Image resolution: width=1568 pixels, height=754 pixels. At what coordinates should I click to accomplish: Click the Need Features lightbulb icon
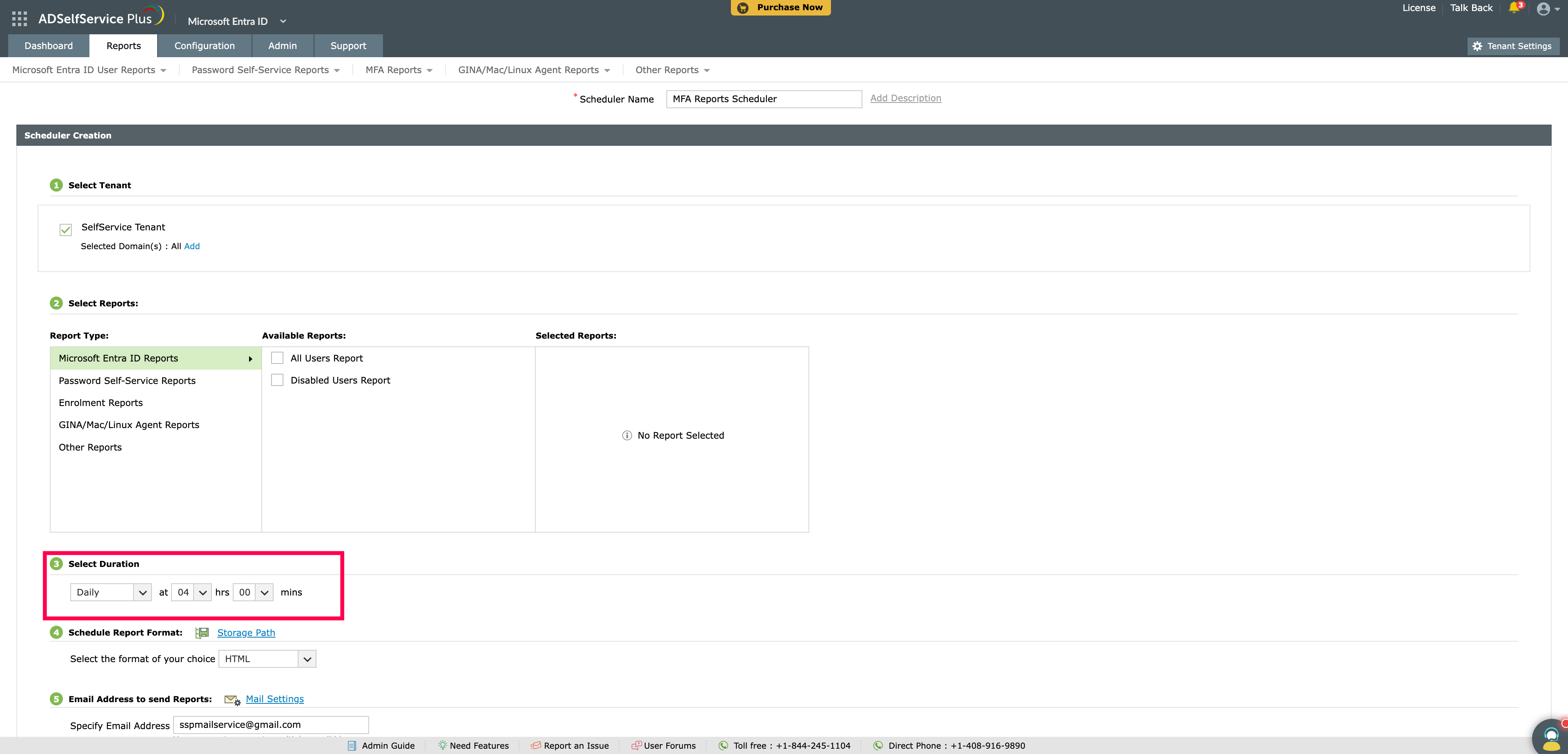point(443,745)
